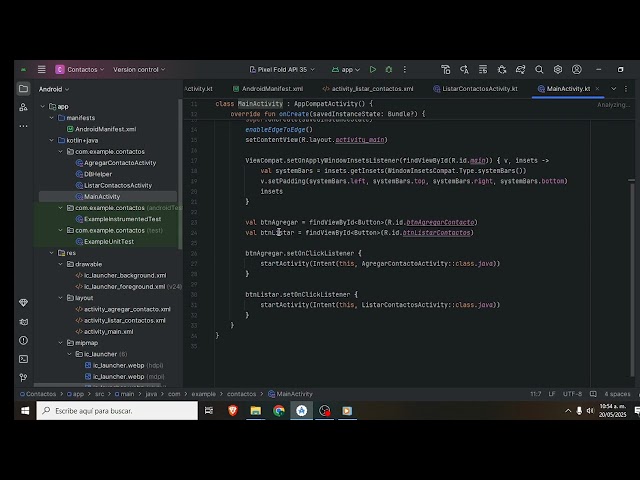Viewport: 640px width, 480px height.
Task: Open Android project view dropdown
Action: [54, 89]
